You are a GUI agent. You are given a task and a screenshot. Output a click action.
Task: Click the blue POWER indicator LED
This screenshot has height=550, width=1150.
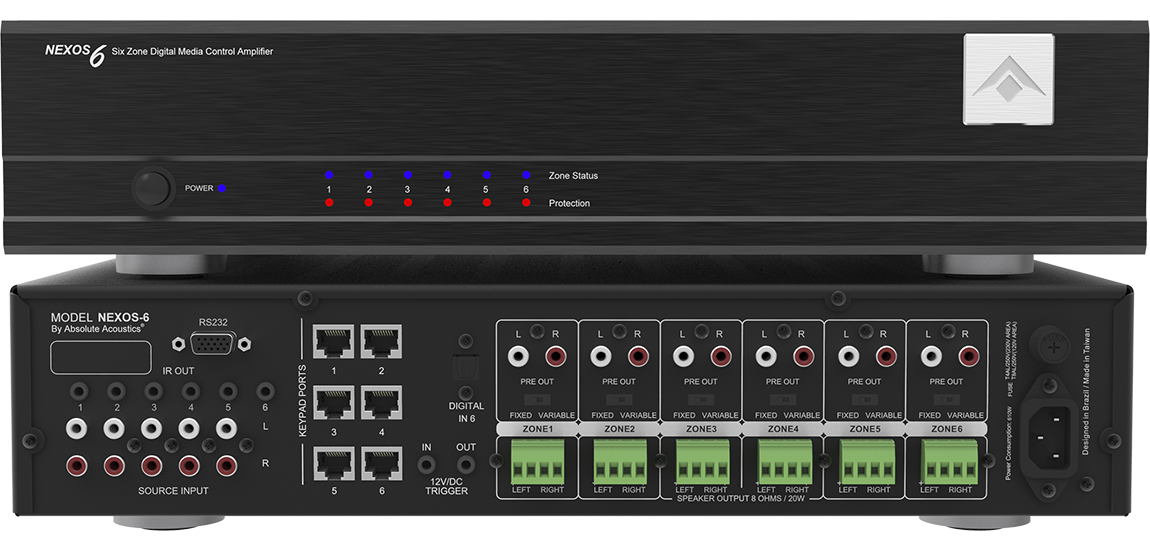point(221,188)
